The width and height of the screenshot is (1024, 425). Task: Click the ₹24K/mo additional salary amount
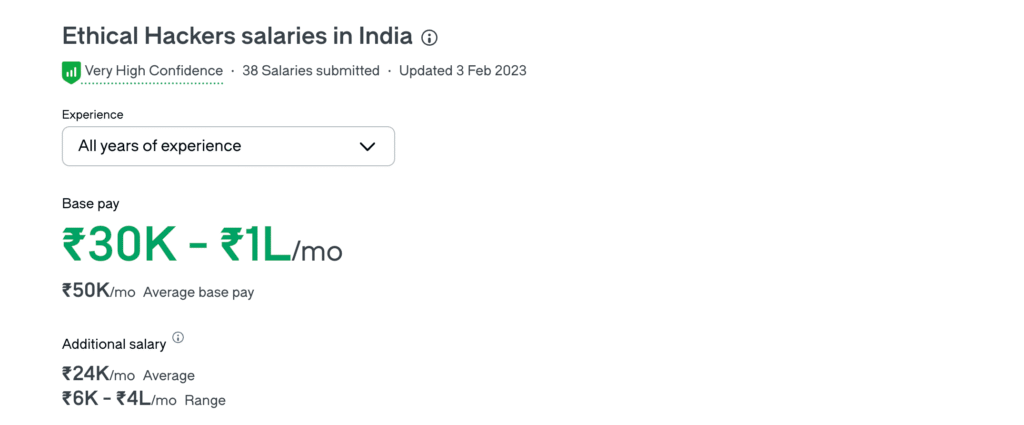click(x=99, y=374)
